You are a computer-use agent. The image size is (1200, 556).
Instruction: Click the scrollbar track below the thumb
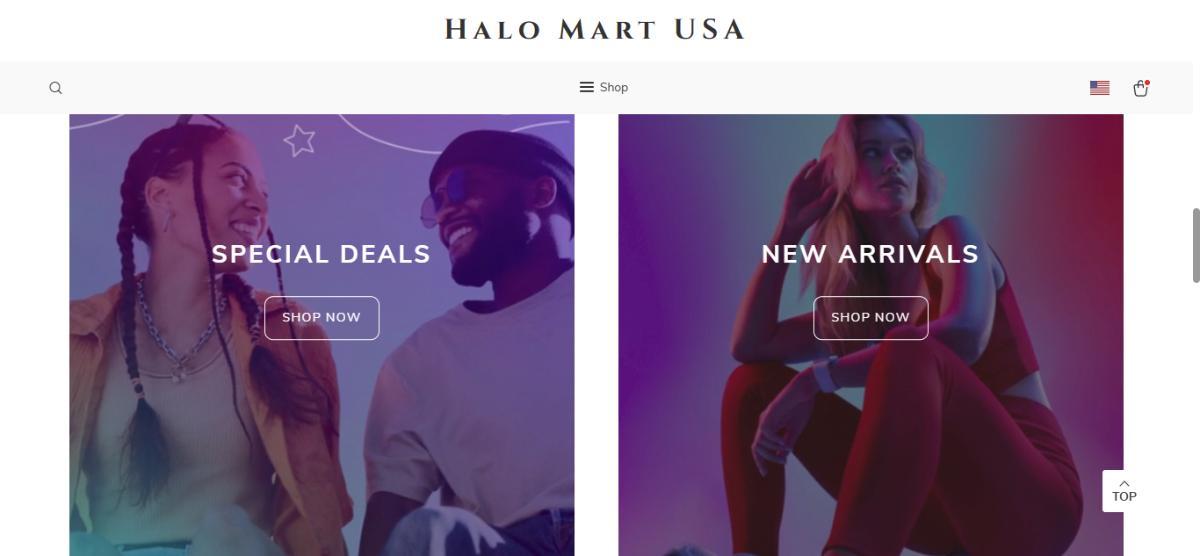coord(1194,420)
